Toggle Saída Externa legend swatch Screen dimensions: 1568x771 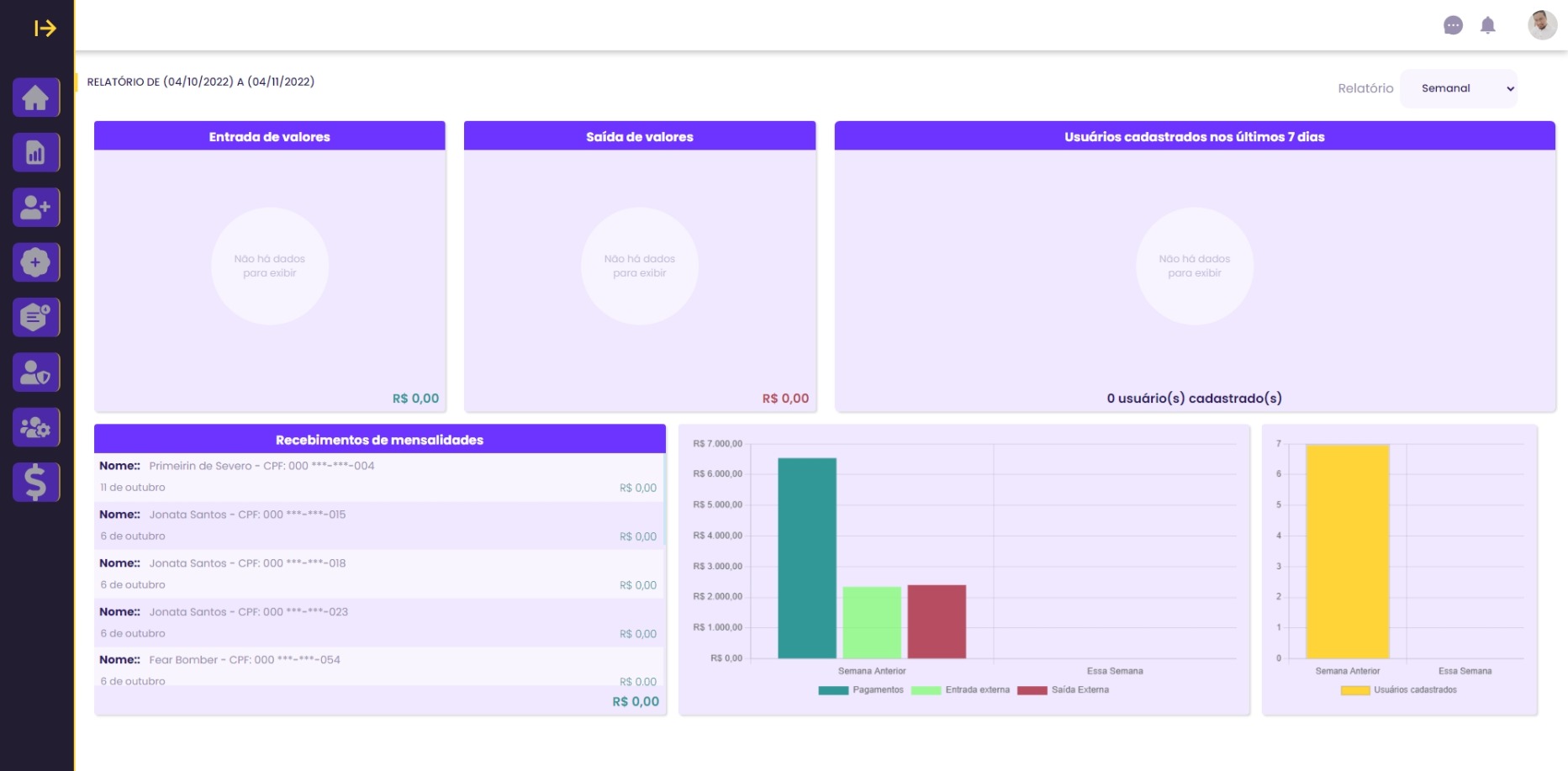tap(1032, 690)
